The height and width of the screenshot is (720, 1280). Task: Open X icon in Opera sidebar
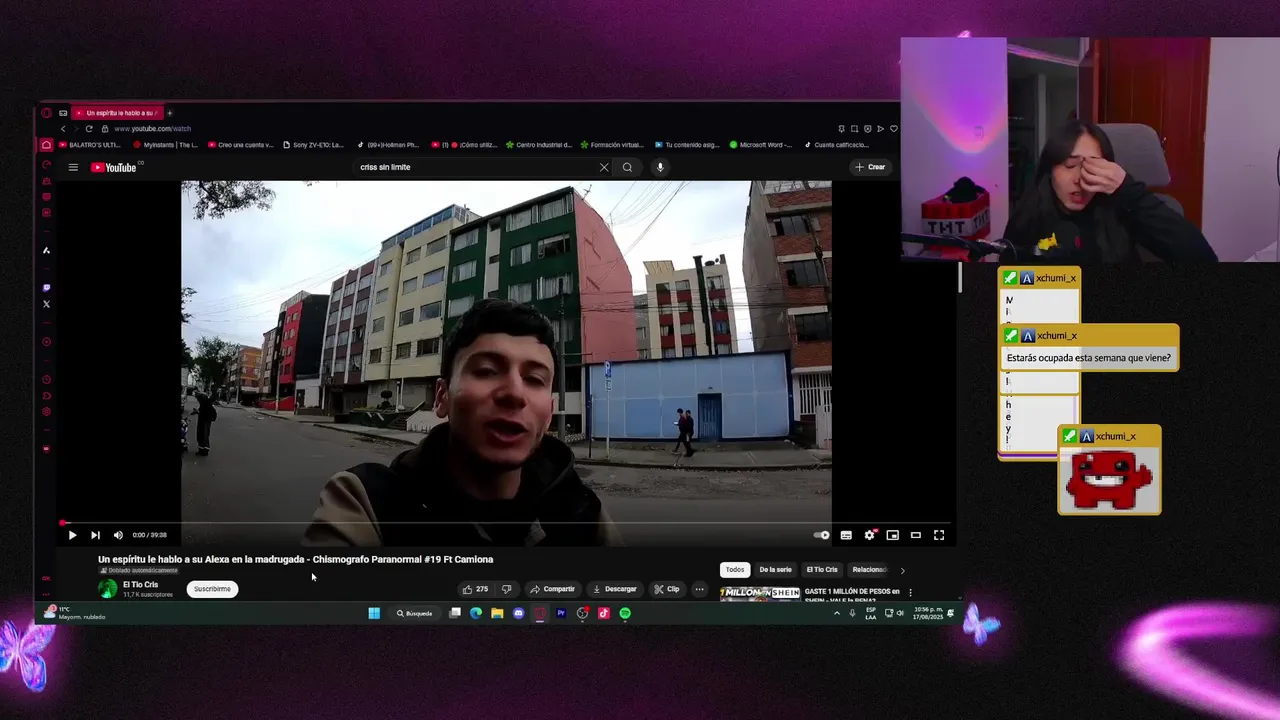coord(46,304)
